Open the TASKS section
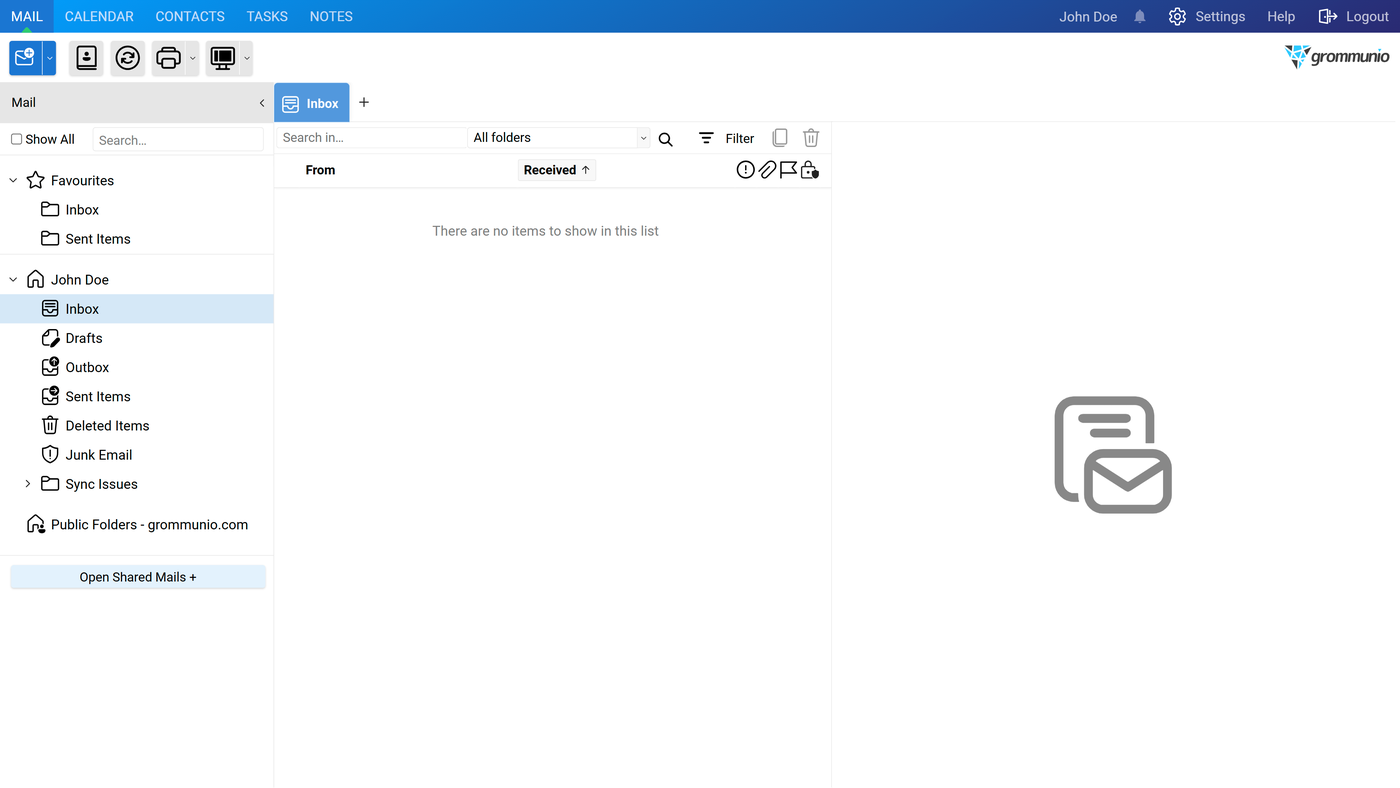The width and height of the screenshot is (1400, 788). tap(267, 16)
